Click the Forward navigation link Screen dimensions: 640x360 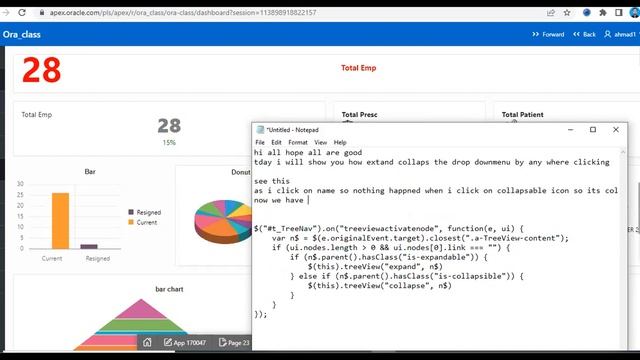[x=548, y=35]
